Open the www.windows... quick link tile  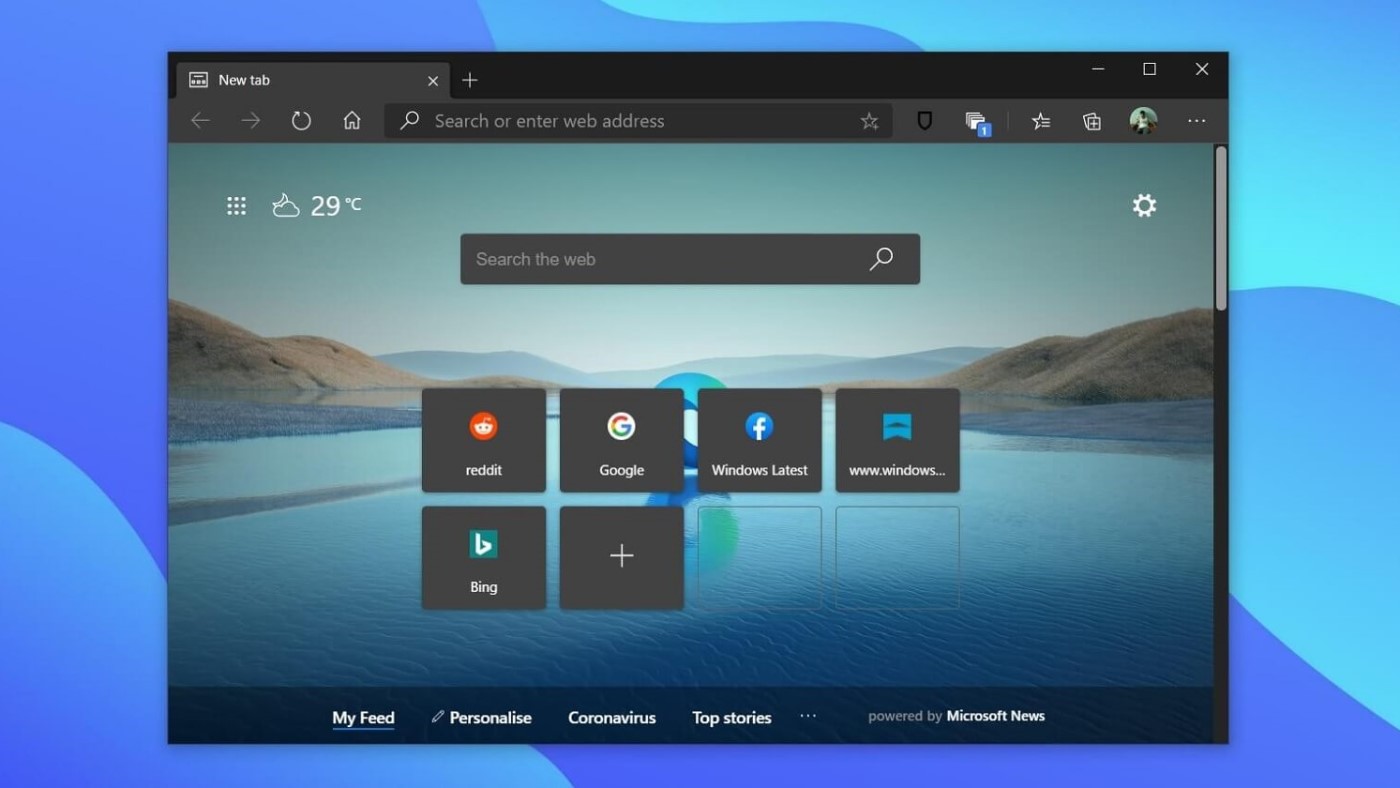(x=898, y=440)
